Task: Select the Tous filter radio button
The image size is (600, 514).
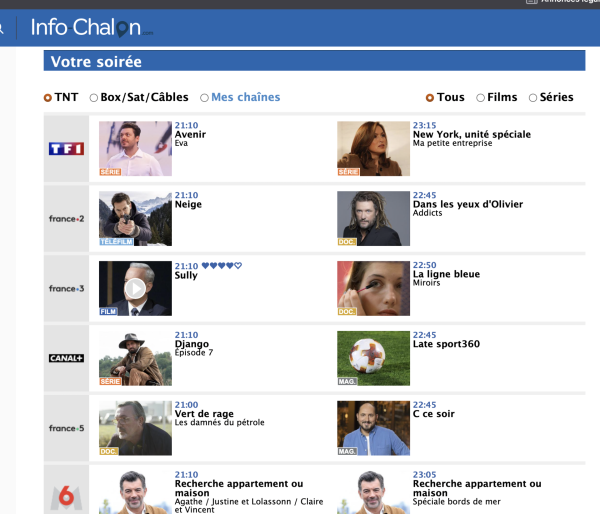Action: (430, 98)
